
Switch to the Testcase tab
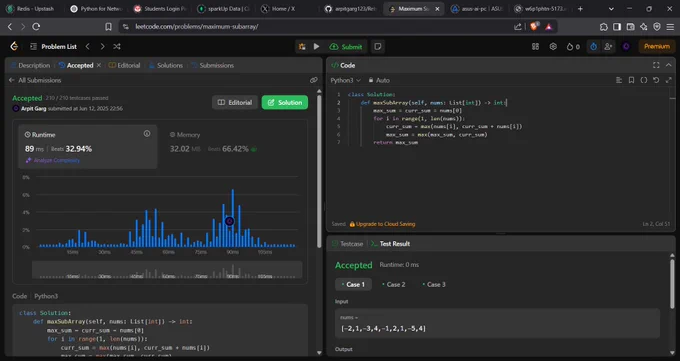click(x=347, y=244)
